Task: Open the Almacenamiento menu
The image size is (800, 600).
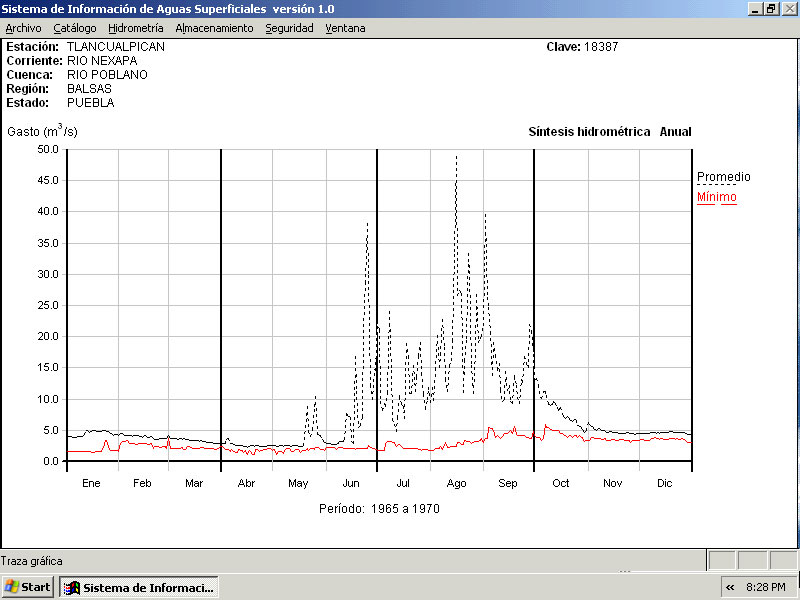Action: coord(214,28)
